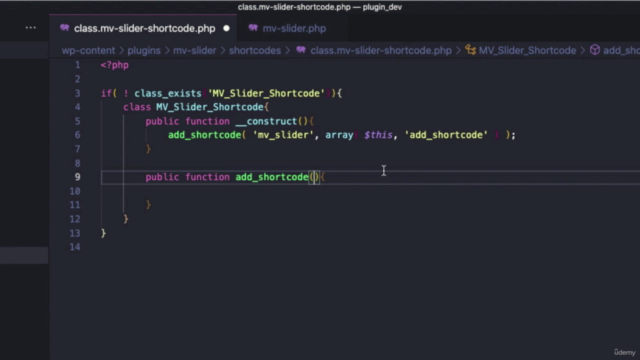Switch to the mv-slider.php tab
The height and width of the screenshot is (360, 640).
pos(294,29)
